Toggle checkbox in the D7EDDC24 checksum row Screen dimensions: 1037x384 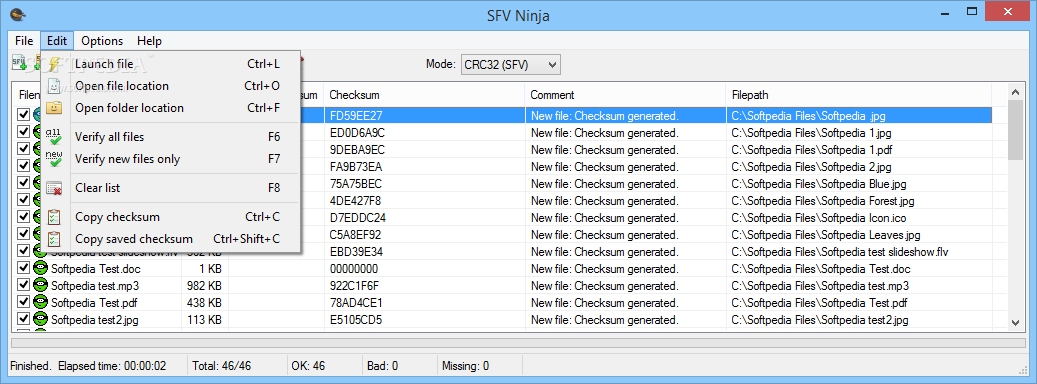click(24, 217)
